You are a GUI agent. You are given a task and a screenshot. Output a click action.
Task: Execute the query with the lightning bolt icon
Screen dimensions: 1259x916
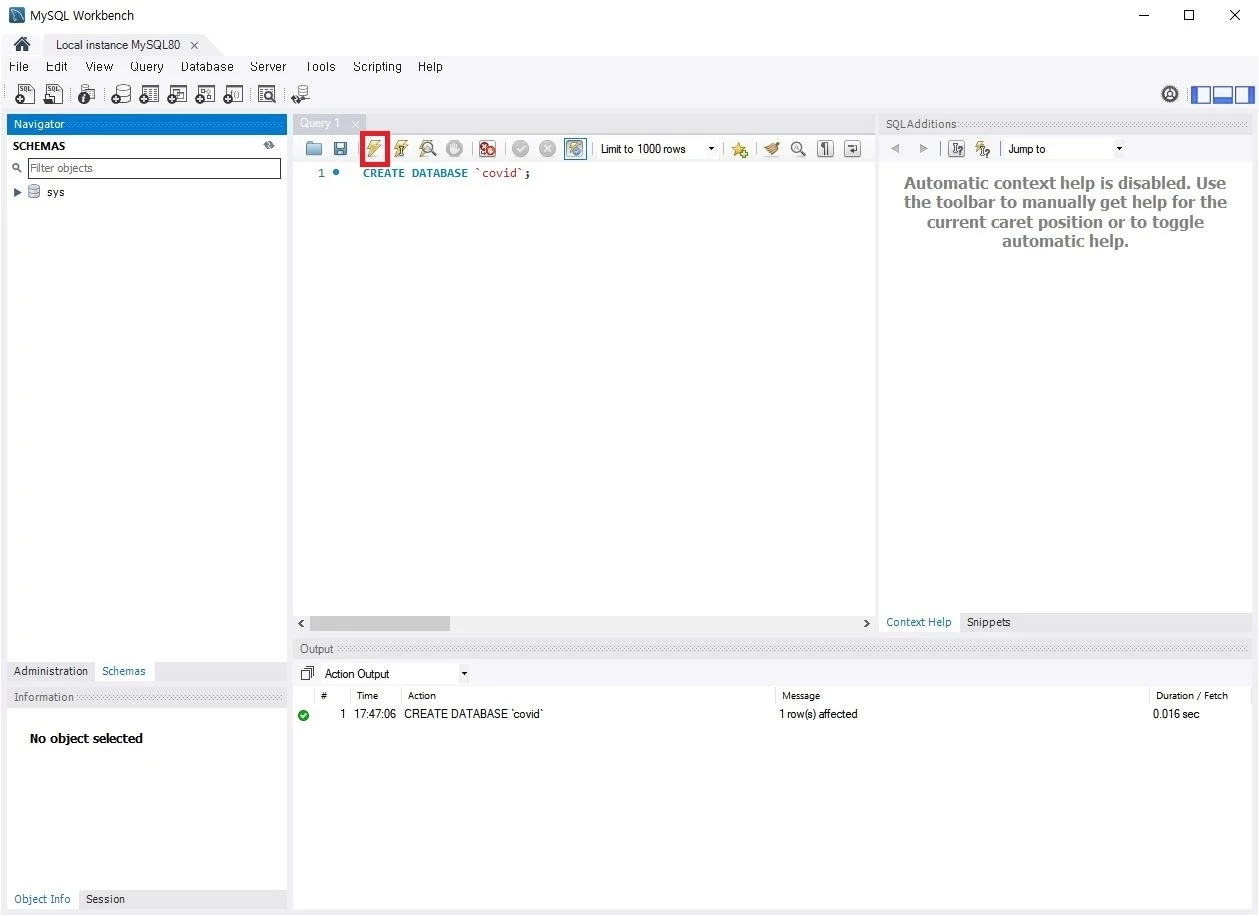pos(374,149)
